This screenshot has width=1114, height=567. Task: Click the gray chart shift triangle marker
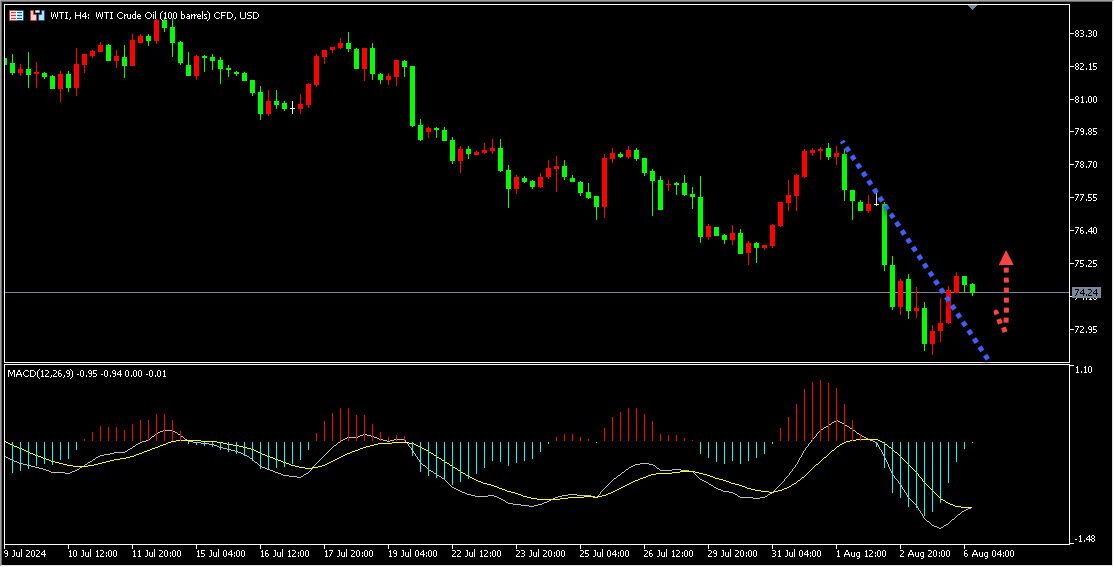pyautogui.click(x=973, y=6)
